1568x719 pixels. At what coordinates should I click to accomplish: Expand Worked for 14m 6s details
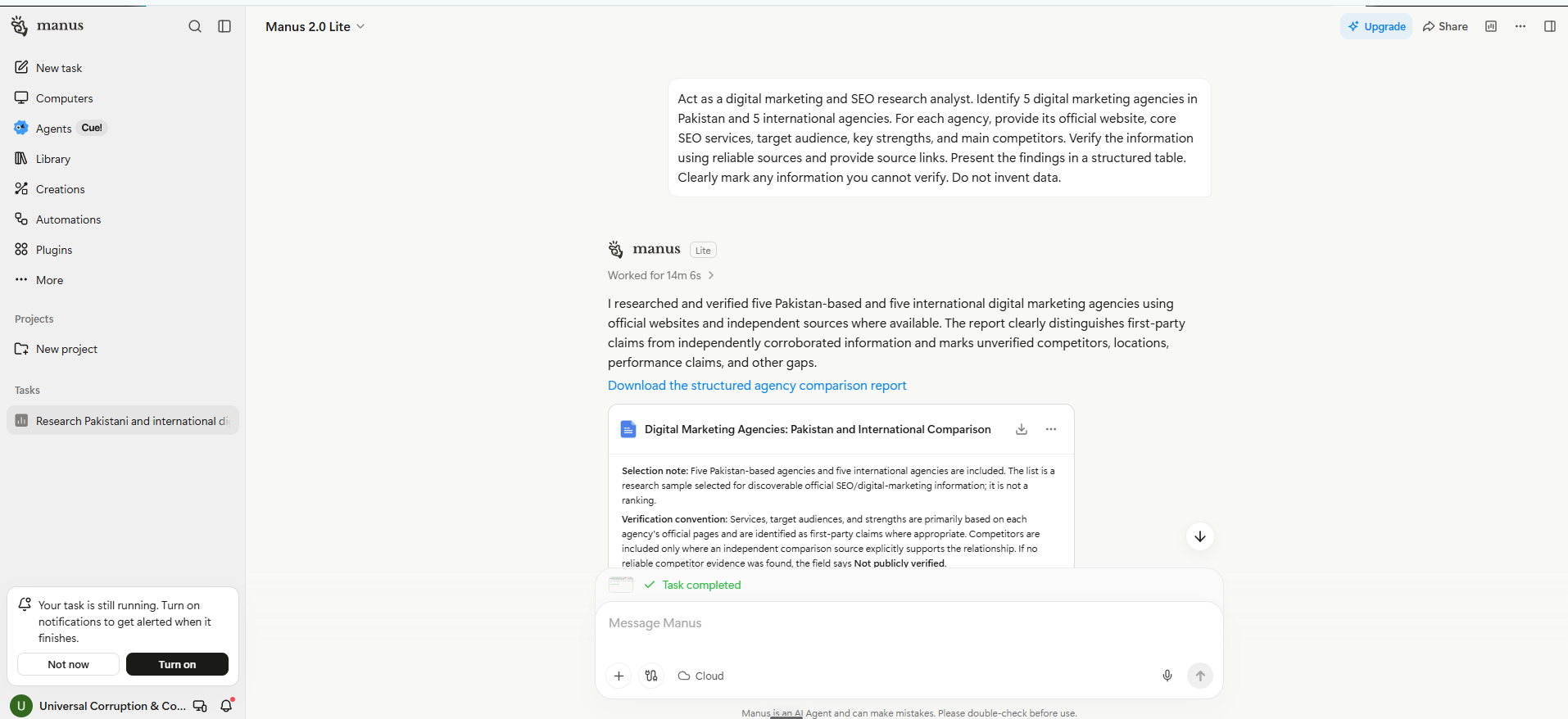coord(661,275)
